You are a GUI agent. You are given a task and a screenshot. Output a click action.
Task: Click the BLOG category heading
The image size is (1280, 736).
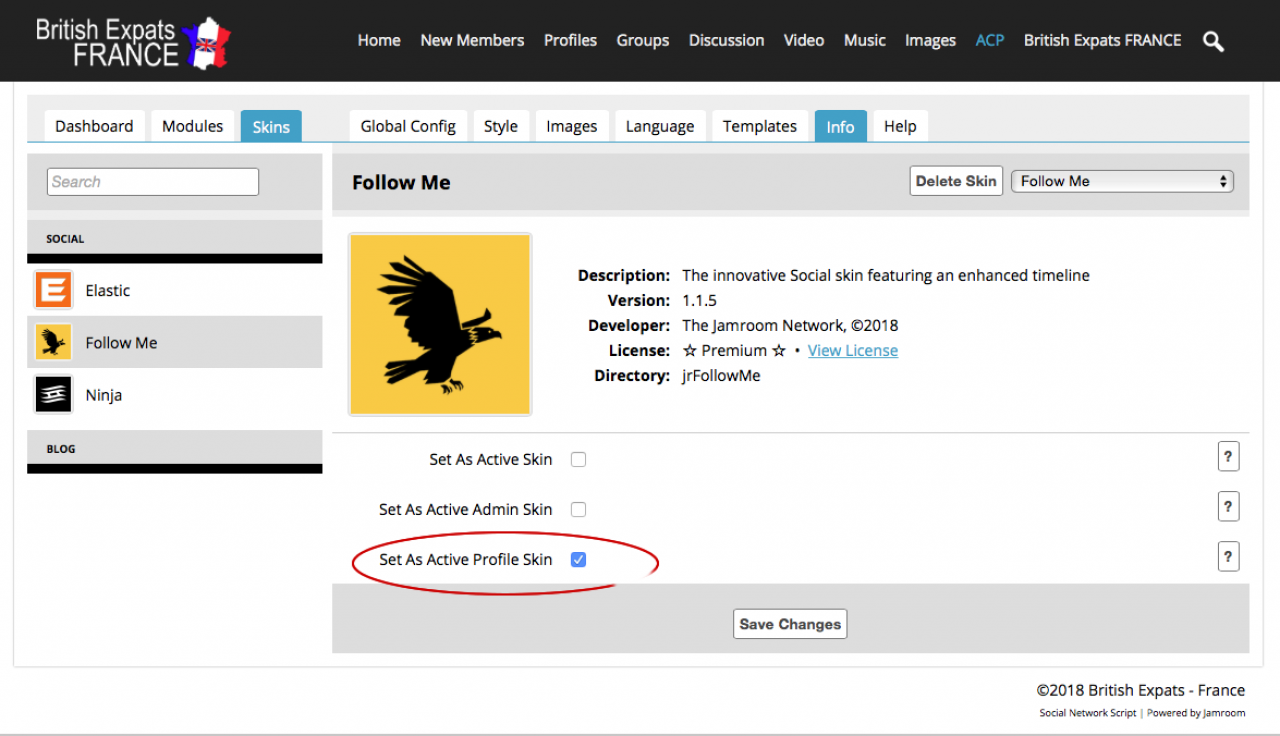61,449
